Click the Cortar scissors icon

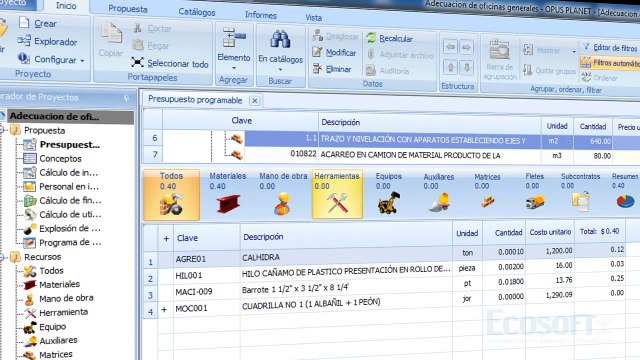point(138,28)
